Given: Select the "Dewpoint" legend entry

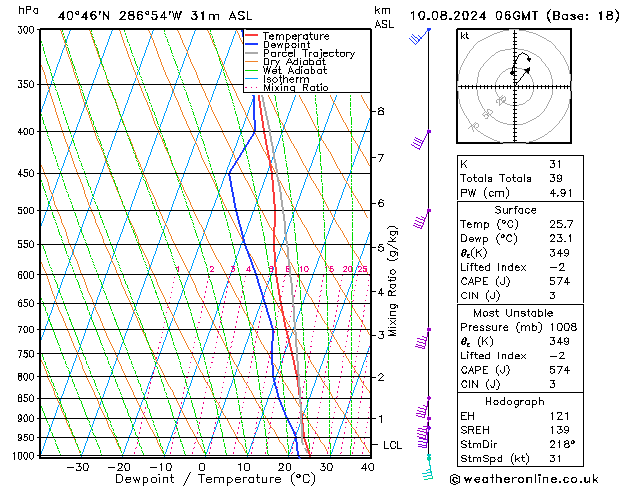Looking at the screenshot, I should [x=286, y=45].
